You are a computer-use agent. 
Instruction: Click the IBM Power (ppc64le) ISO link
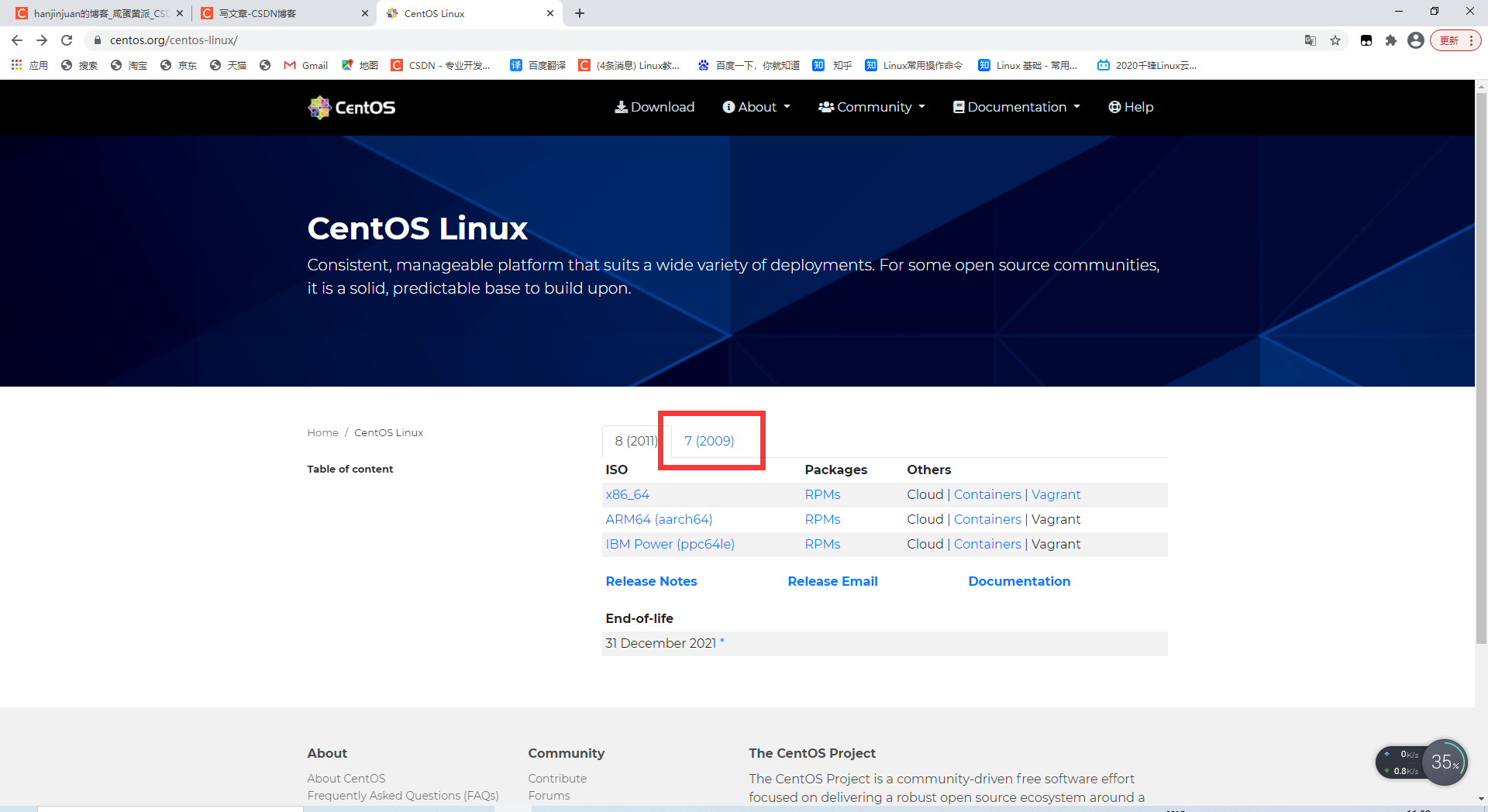670,544
